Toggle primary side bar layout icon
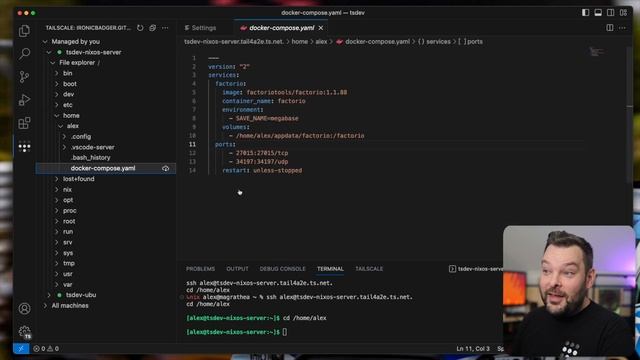640x360 pixels. point(585,13)
